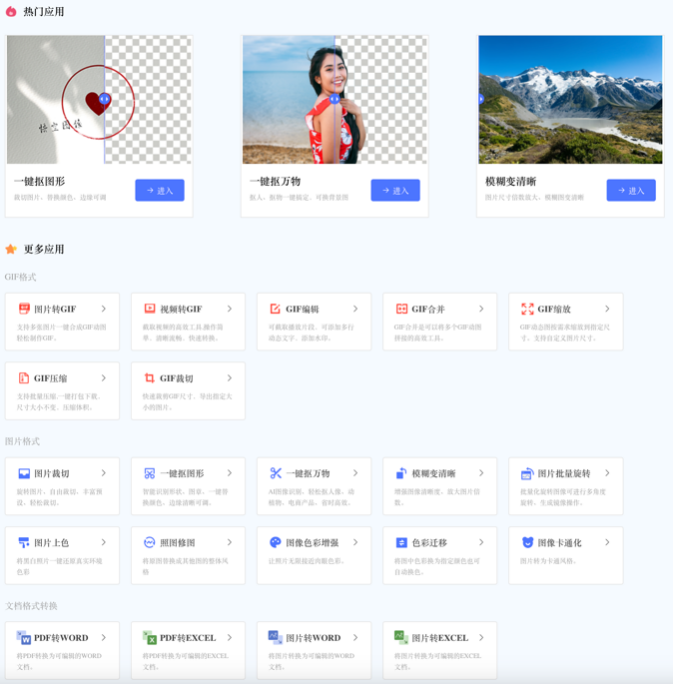Open the 图像色彩增强 tool title
Image resolution: width=673 pixels, height=684 pixels.
pyautogui.click(x=312, y=543)
